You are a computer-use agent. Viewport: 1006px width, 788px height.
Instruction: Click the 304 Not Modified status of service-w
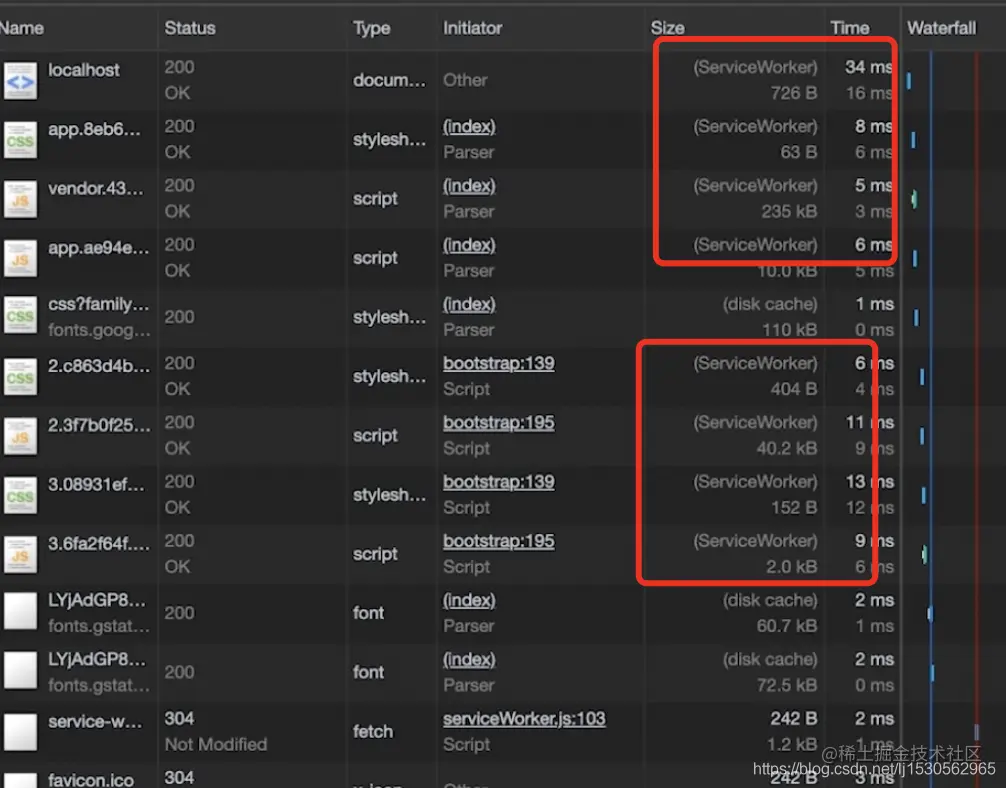pyautogui.click(x=216, y=732)
